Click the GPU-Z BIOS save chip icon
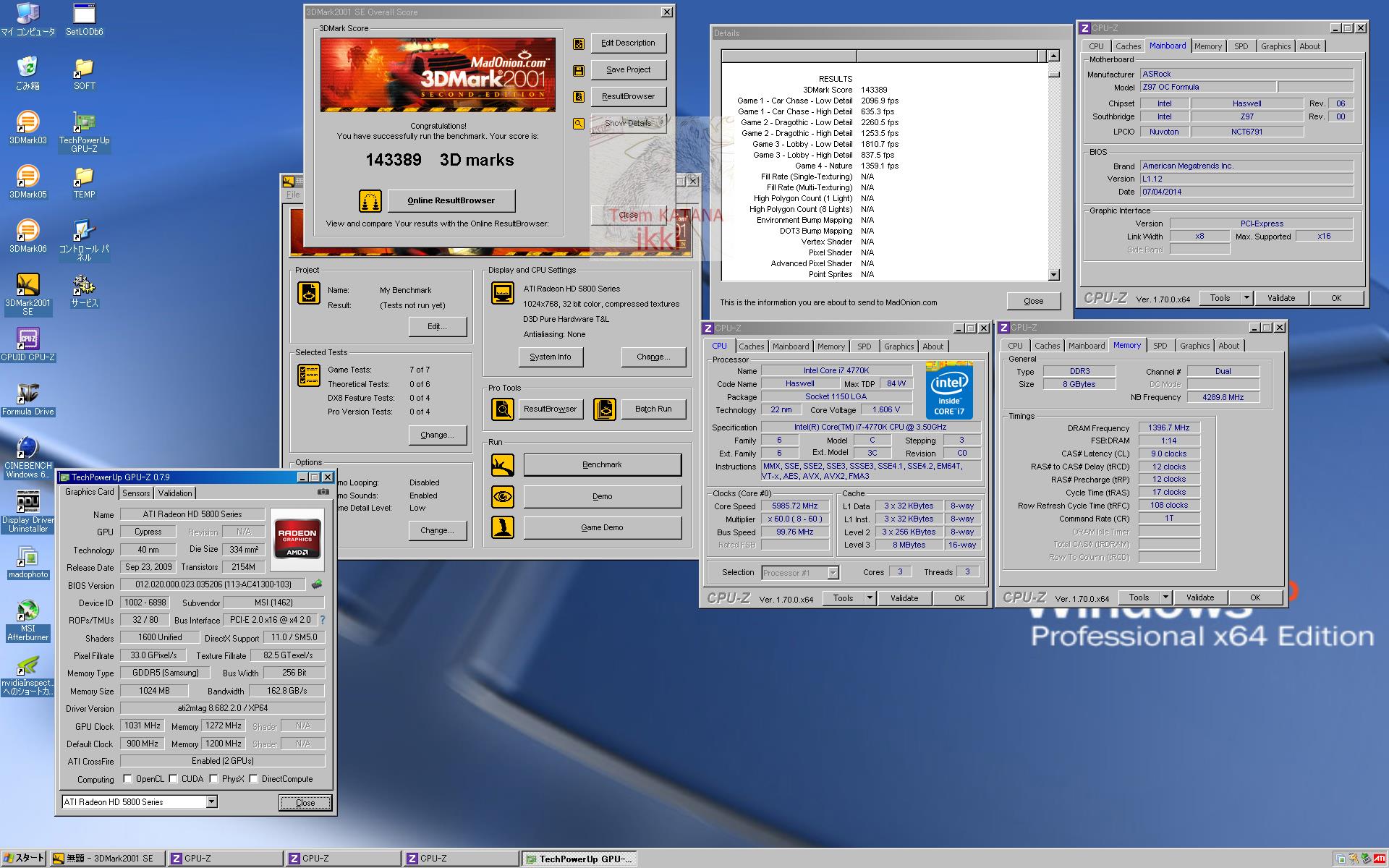The width and height of the screenshot is (1389, 868). click(316, 584)
